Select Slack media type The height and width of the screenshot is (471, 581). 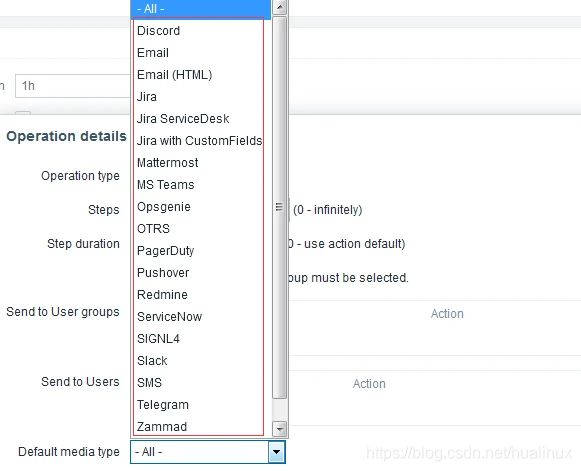tap(152, 361)
